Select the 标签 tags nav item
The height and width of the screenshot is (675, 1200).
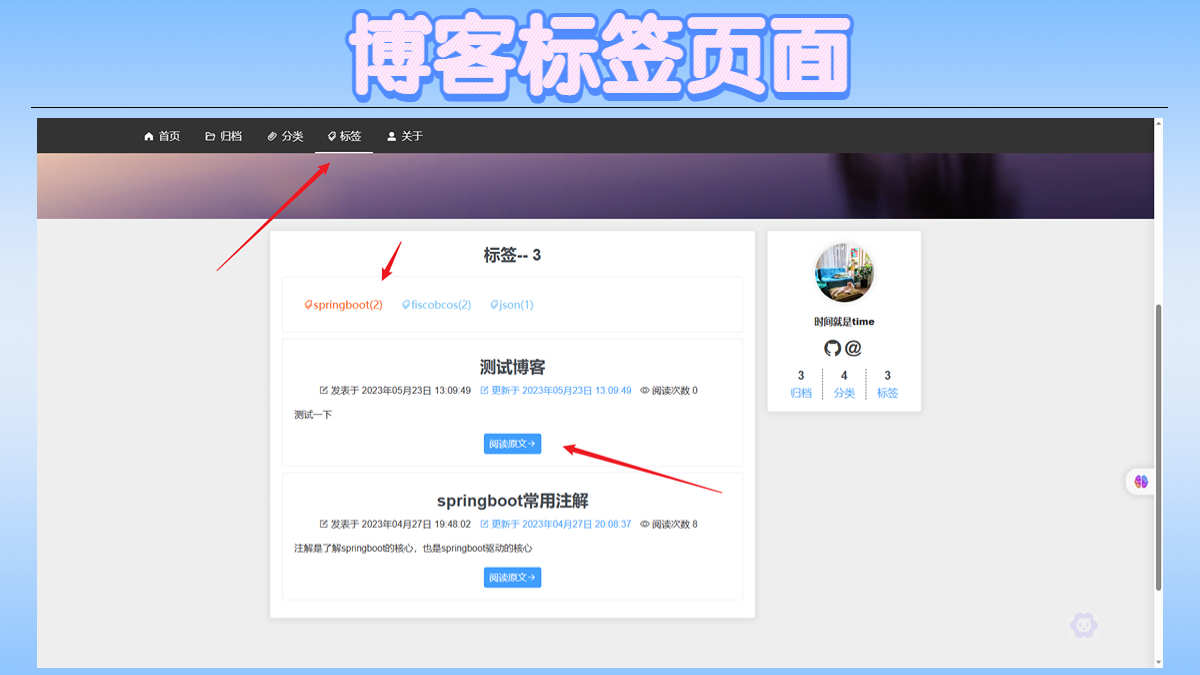(x=344, y=136)
